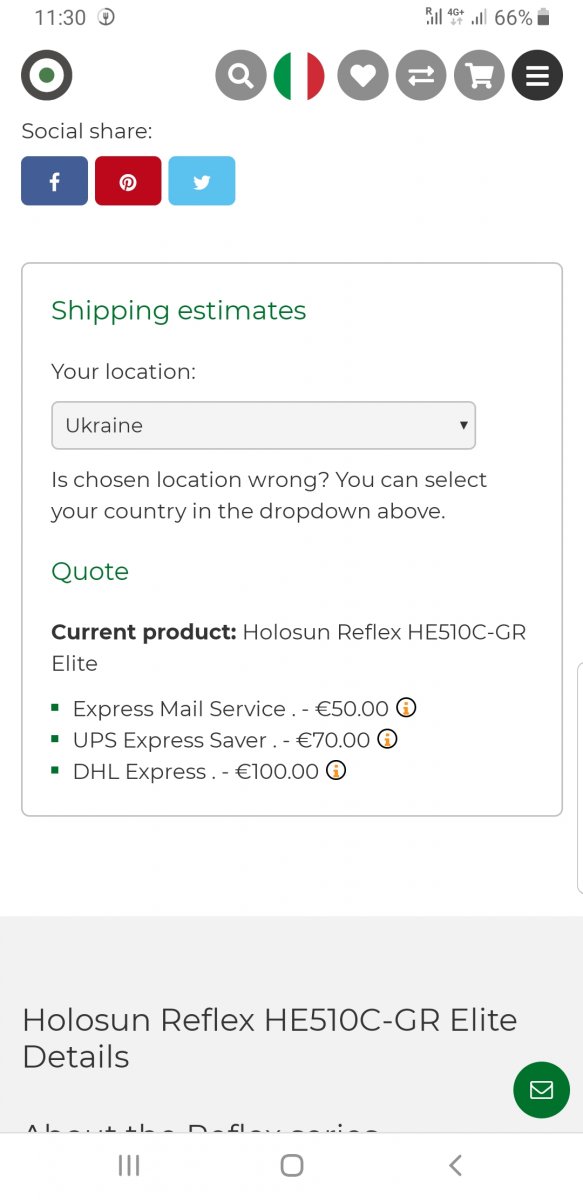Tap Android recent apps button

point(129,1165)
